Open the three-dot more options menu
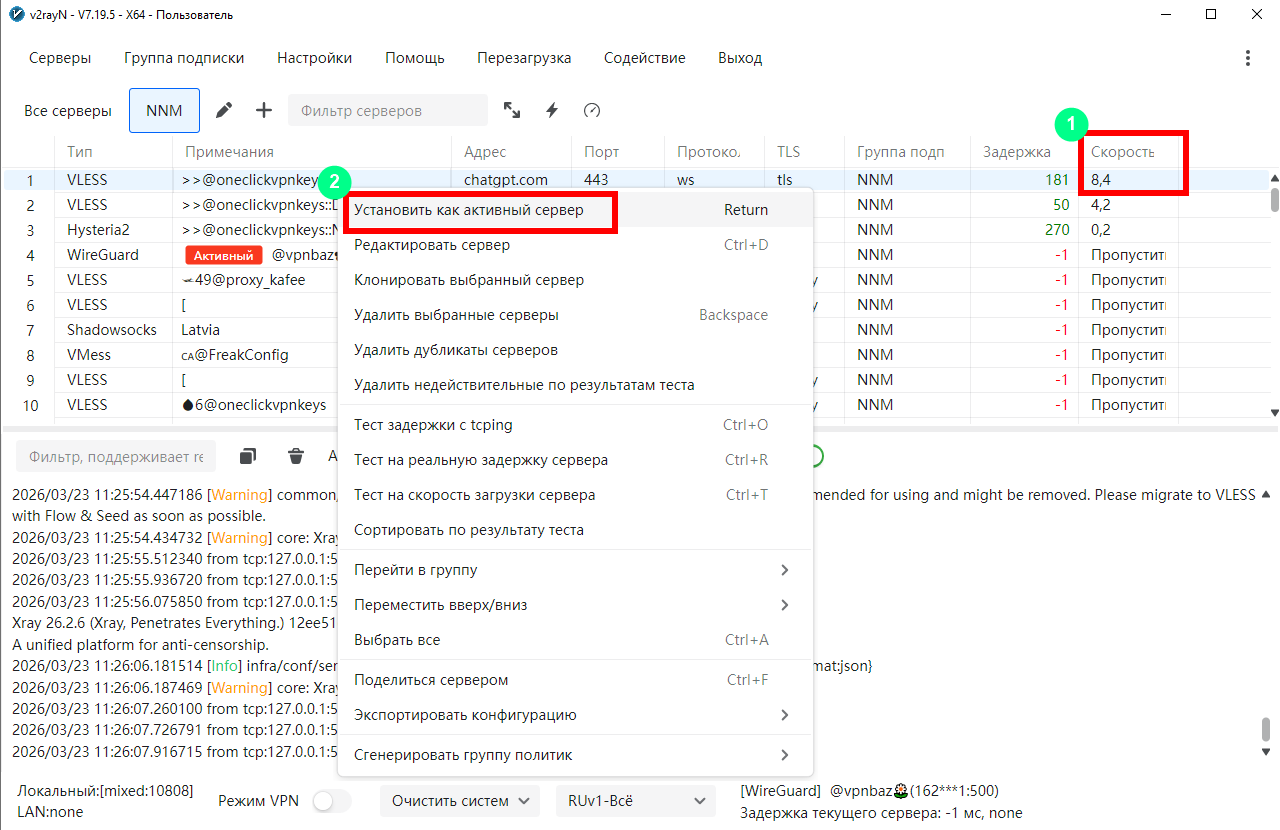This screenshot has height=830, width=1280. [1247, 58]
